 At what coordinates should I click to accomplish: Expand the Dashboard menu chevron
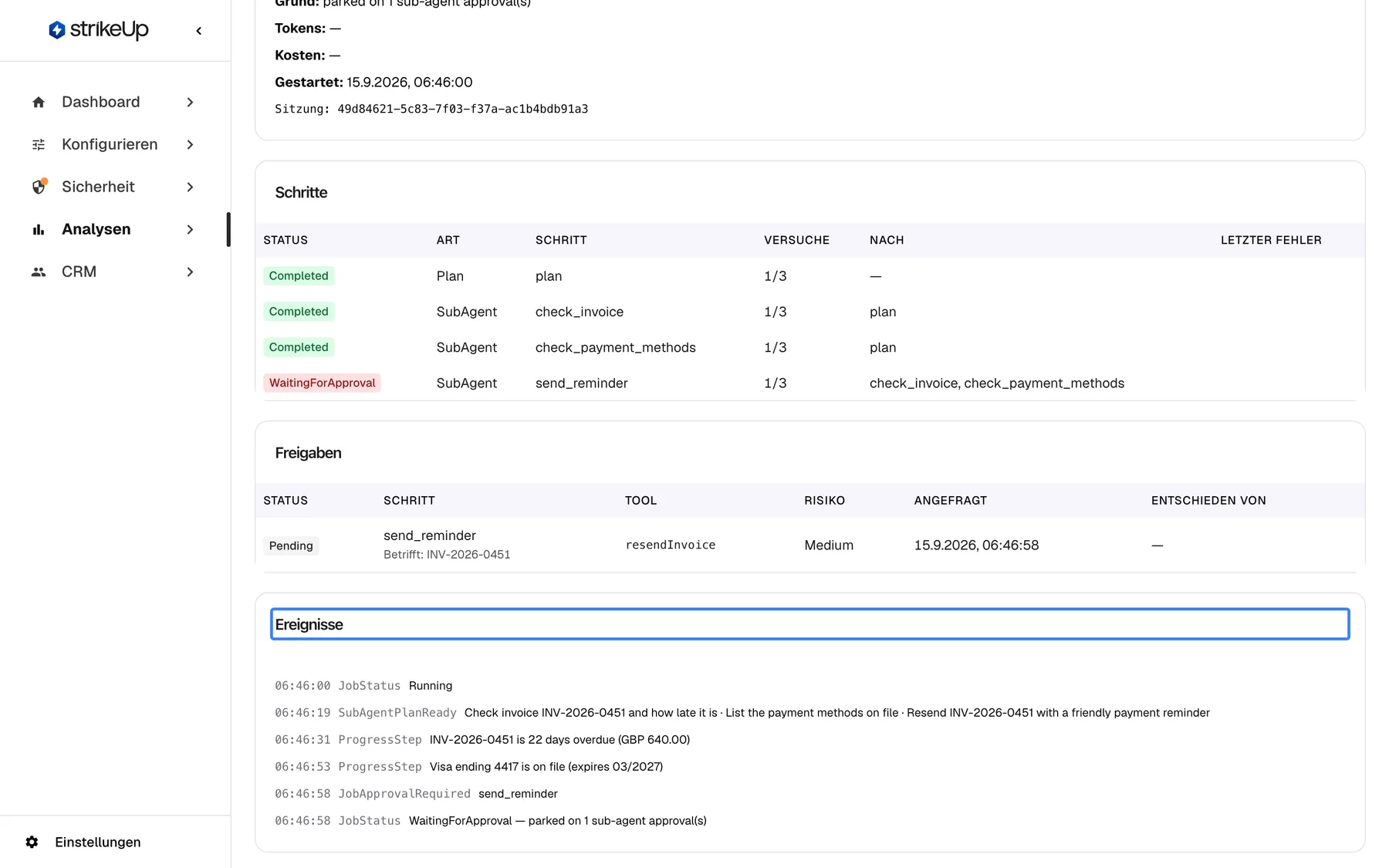tap(190, 102)
